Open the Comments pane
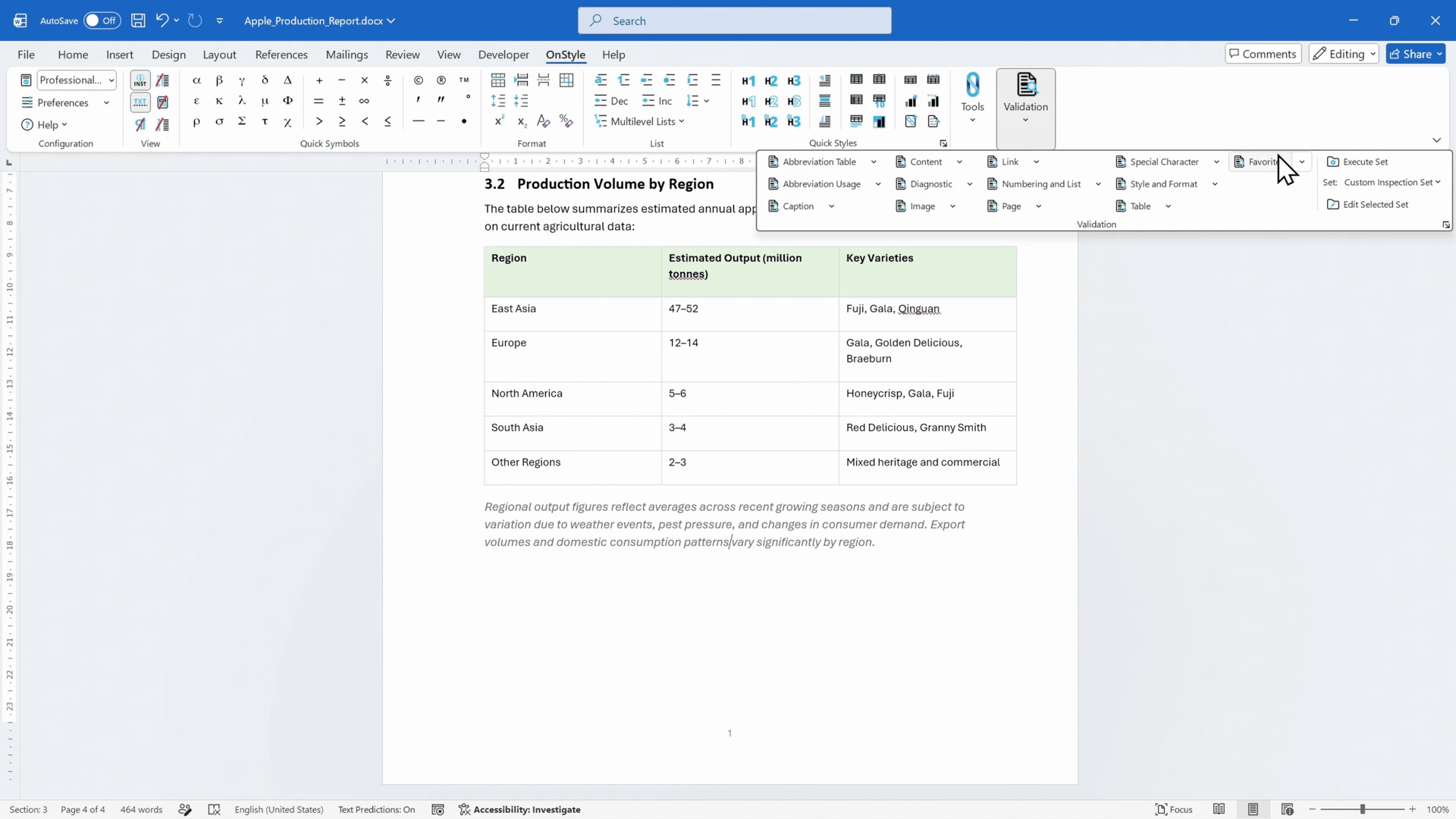 (1263, 54)
